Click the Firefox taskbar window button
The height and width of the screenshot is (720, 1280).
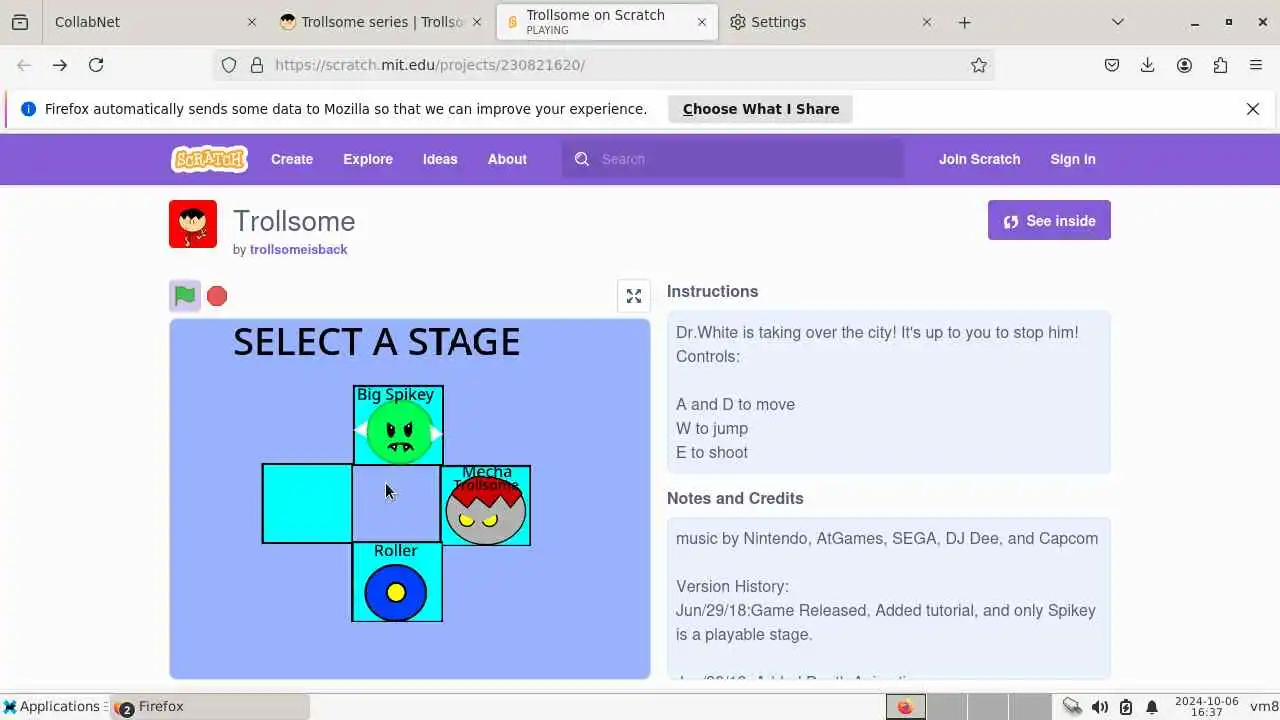click(210, 706)
